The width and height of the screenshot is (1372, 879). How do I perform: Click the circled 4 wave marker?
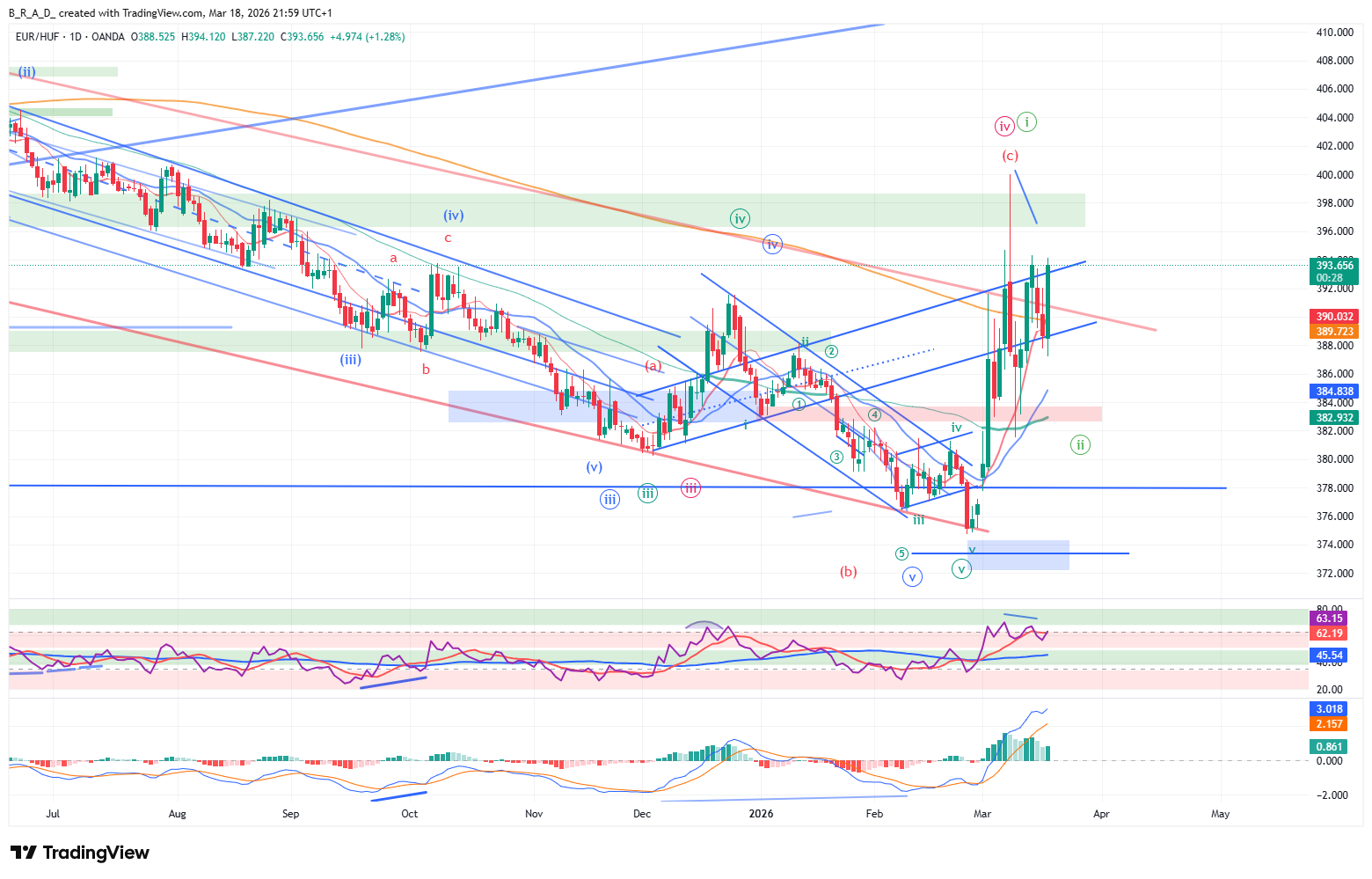(874, 415)
